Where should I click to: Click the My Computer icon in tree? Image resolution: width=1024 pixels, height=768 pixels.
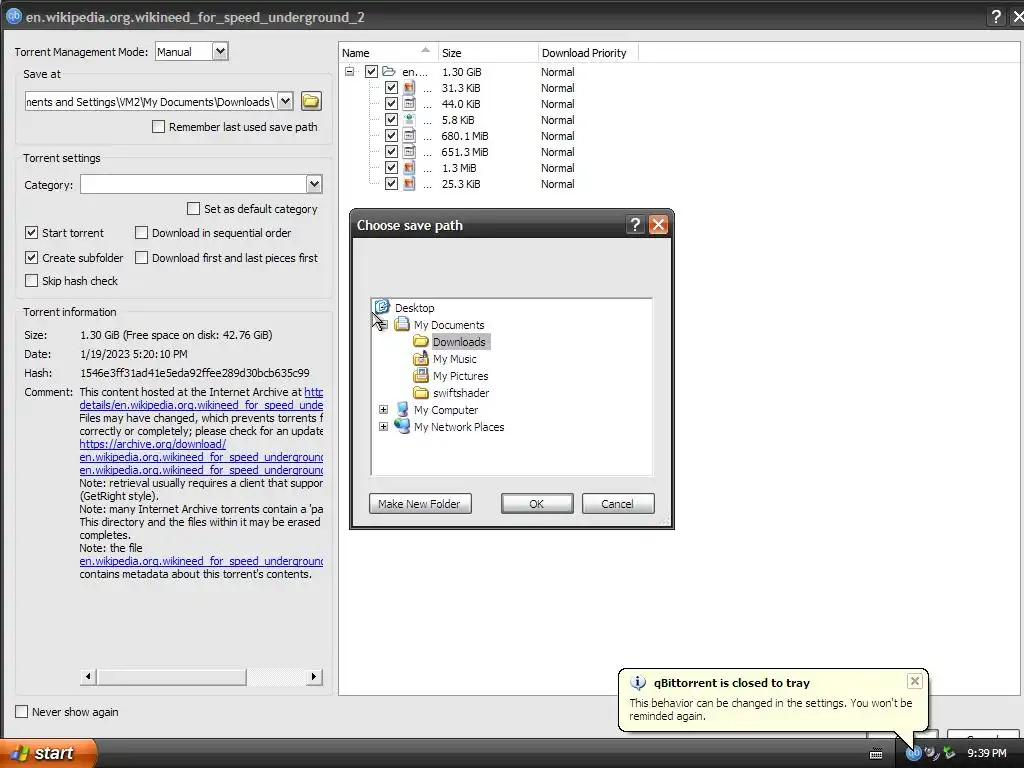[402, 409]
